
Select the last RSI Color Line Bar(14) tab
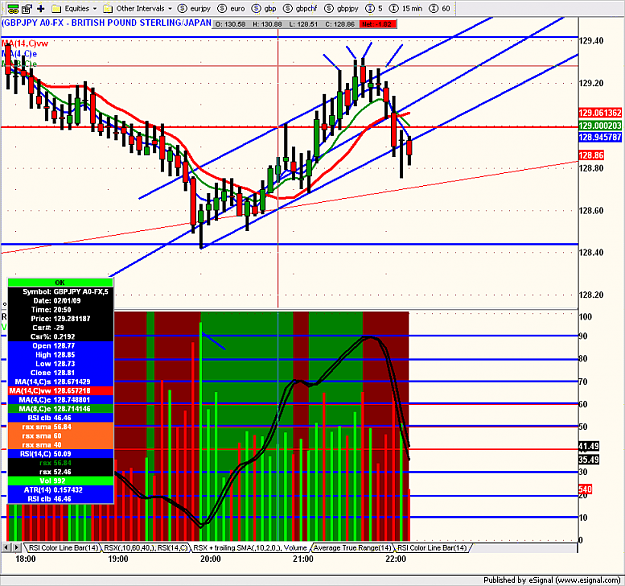pyautogui.click(x=432, y=548)
